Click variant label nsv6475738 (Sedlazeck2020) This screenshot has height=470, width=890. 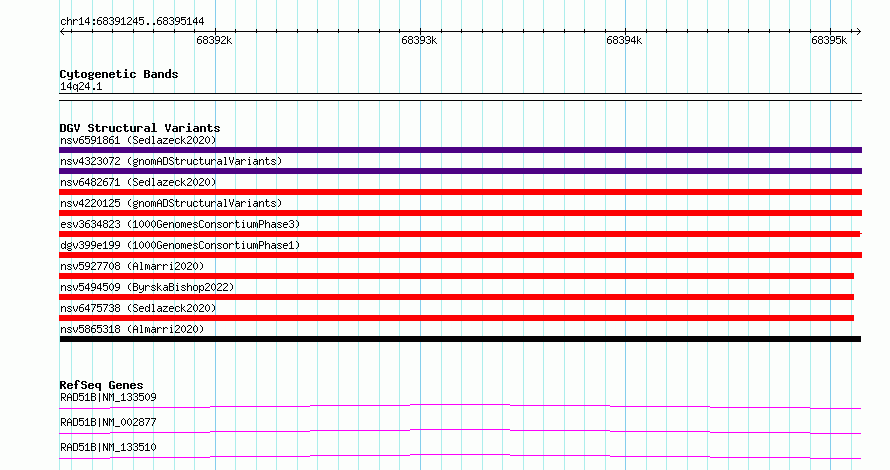pos(138,308)
